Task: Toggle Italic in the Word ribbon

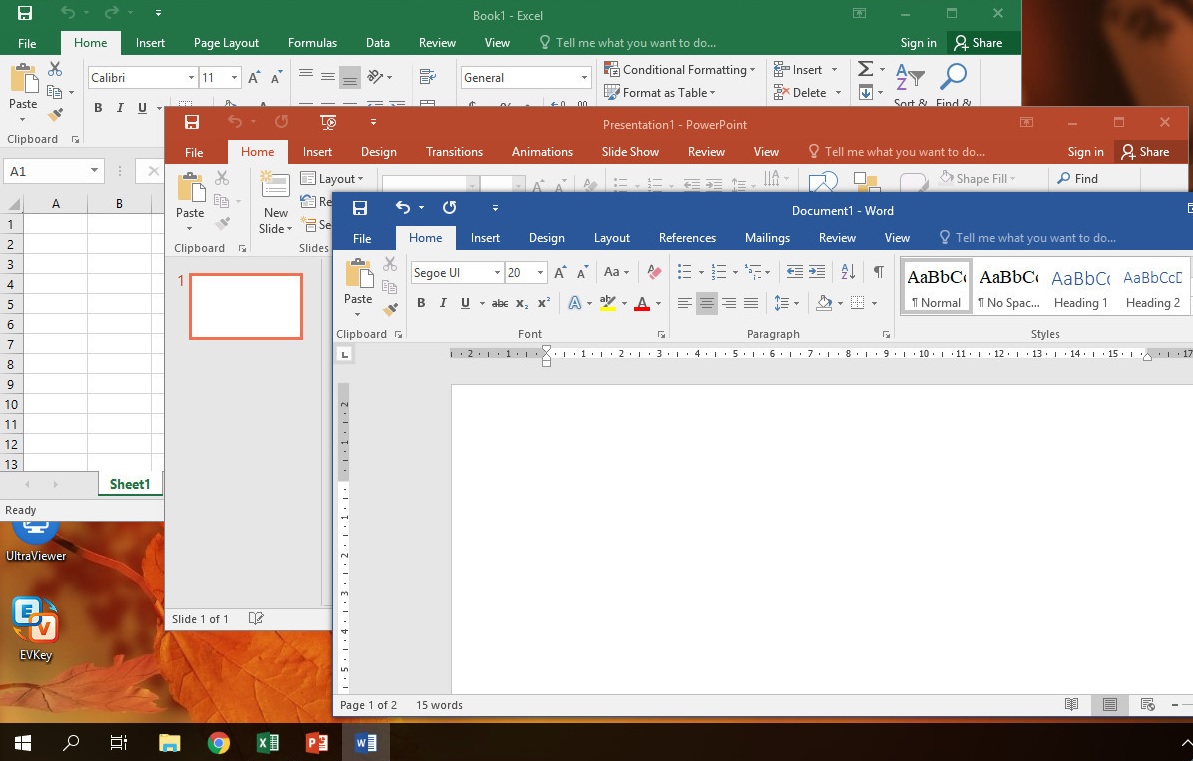Action: pos(443,303)
